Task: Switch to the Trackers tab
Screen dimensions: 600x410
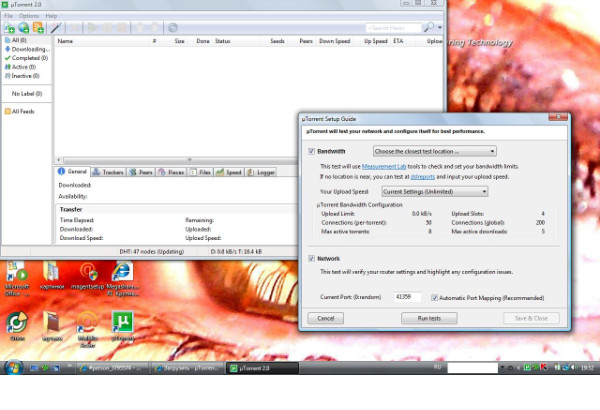Action: (111, 172)
